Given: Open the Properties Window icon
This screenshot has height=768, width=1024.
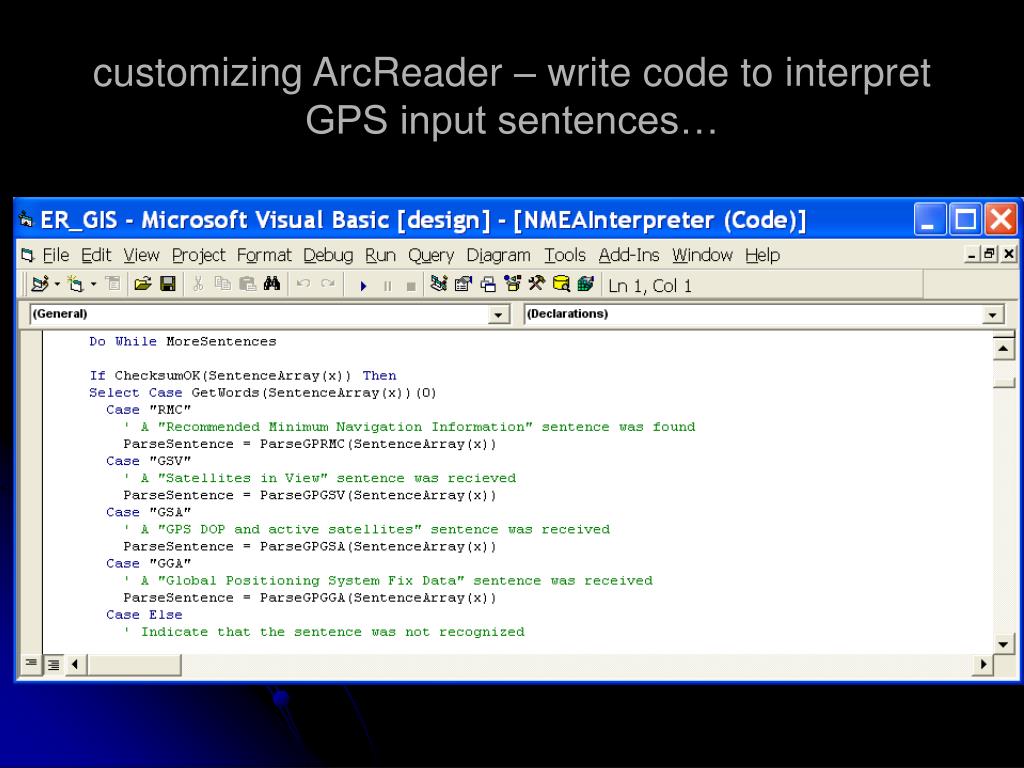Looking at the screenshot, I should pos(463,283).
